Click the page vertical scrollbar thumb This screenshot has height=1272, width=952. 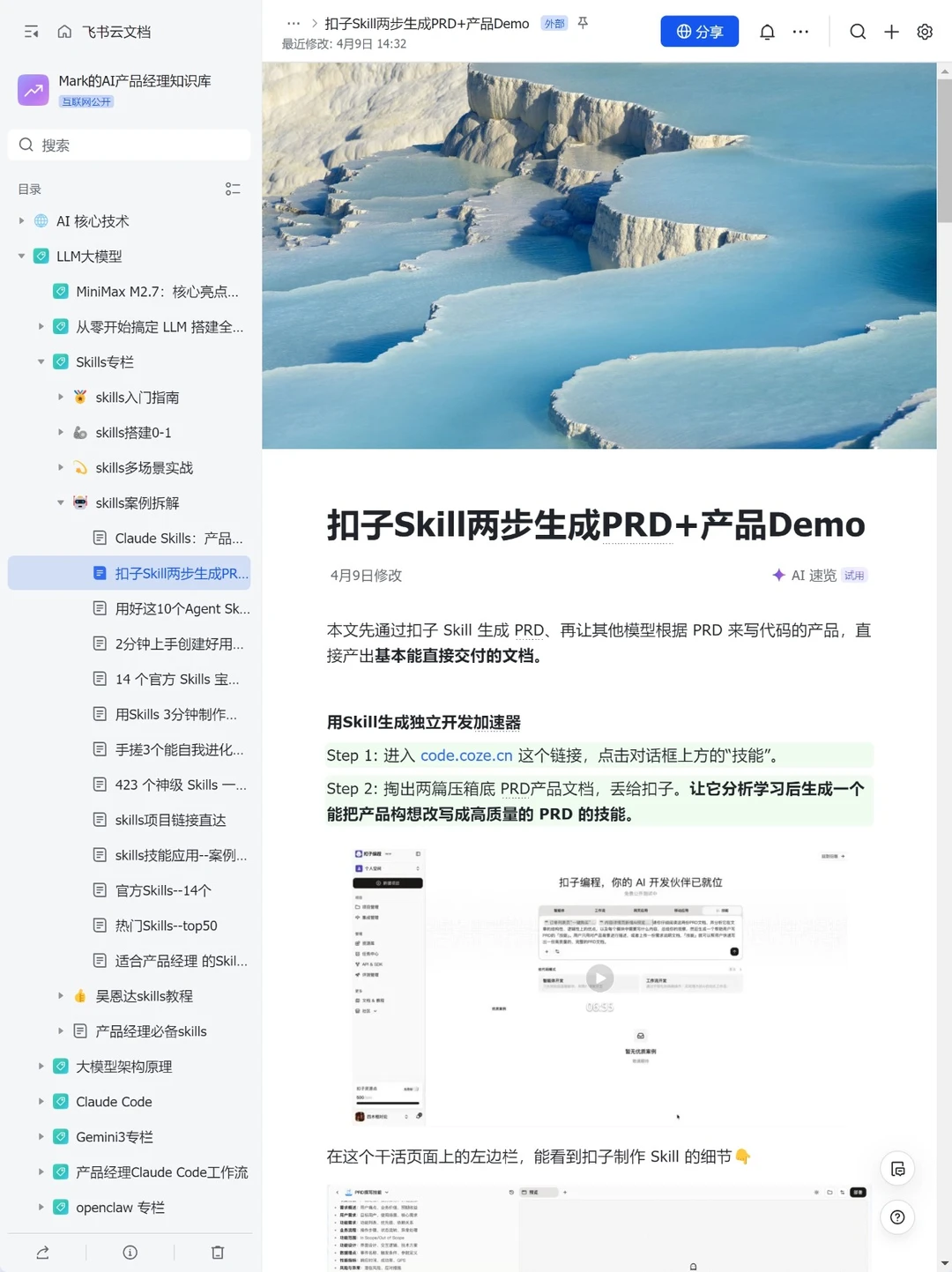(944, 150)
